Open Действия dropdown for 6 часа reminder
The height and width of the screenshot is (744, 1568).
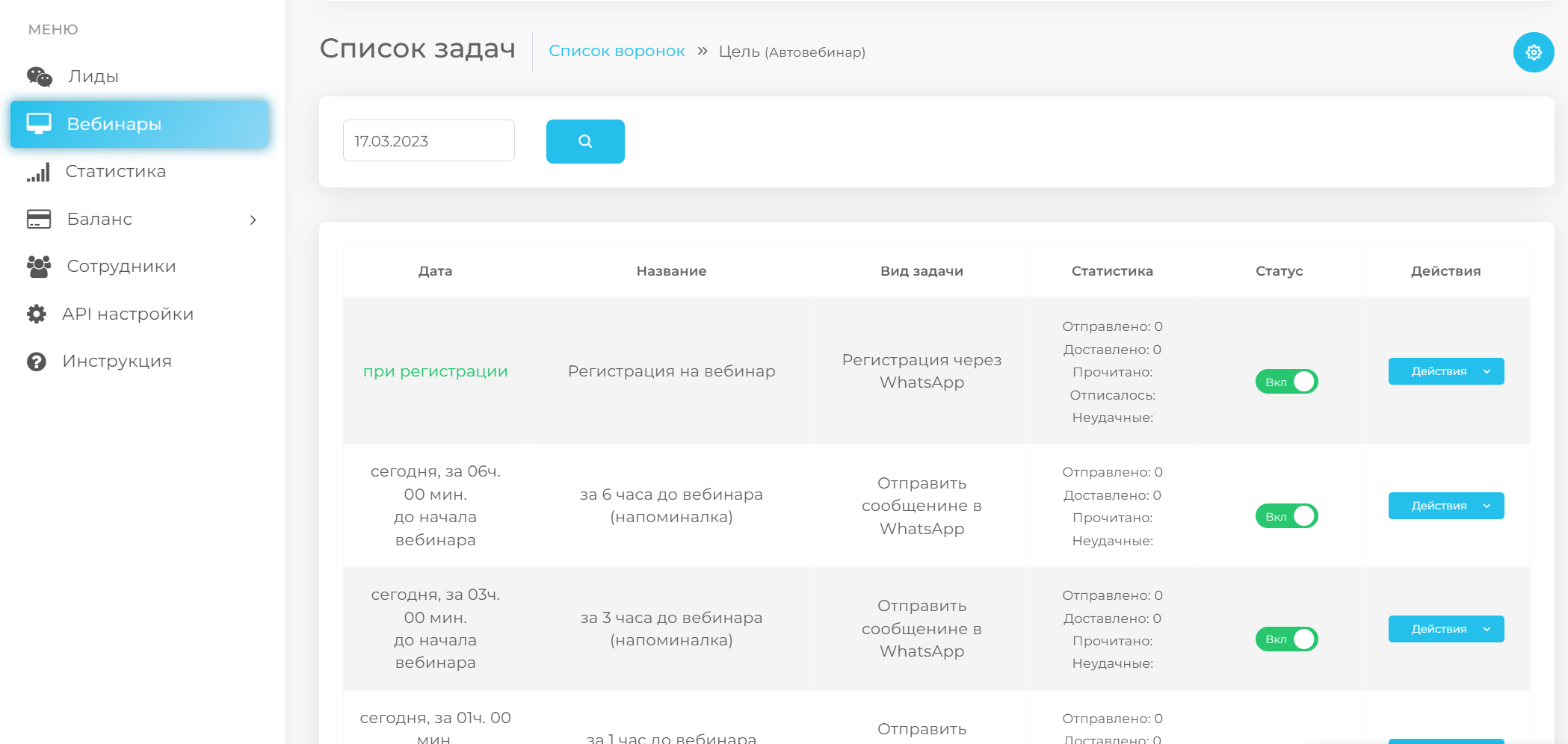coord(1446,506)
